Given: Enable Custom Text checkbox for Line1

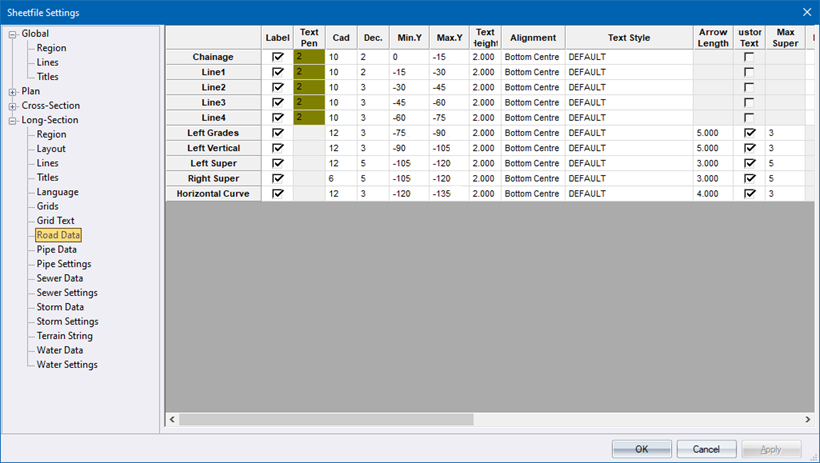Looking at the screenshot, I should click(x=749, y=73).
